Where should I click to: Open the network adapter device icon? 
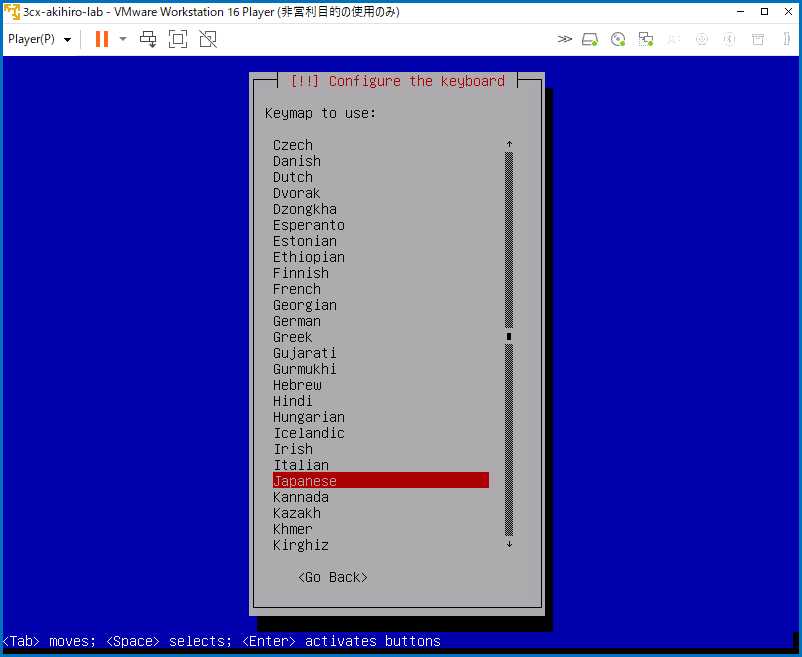point(646,39)
